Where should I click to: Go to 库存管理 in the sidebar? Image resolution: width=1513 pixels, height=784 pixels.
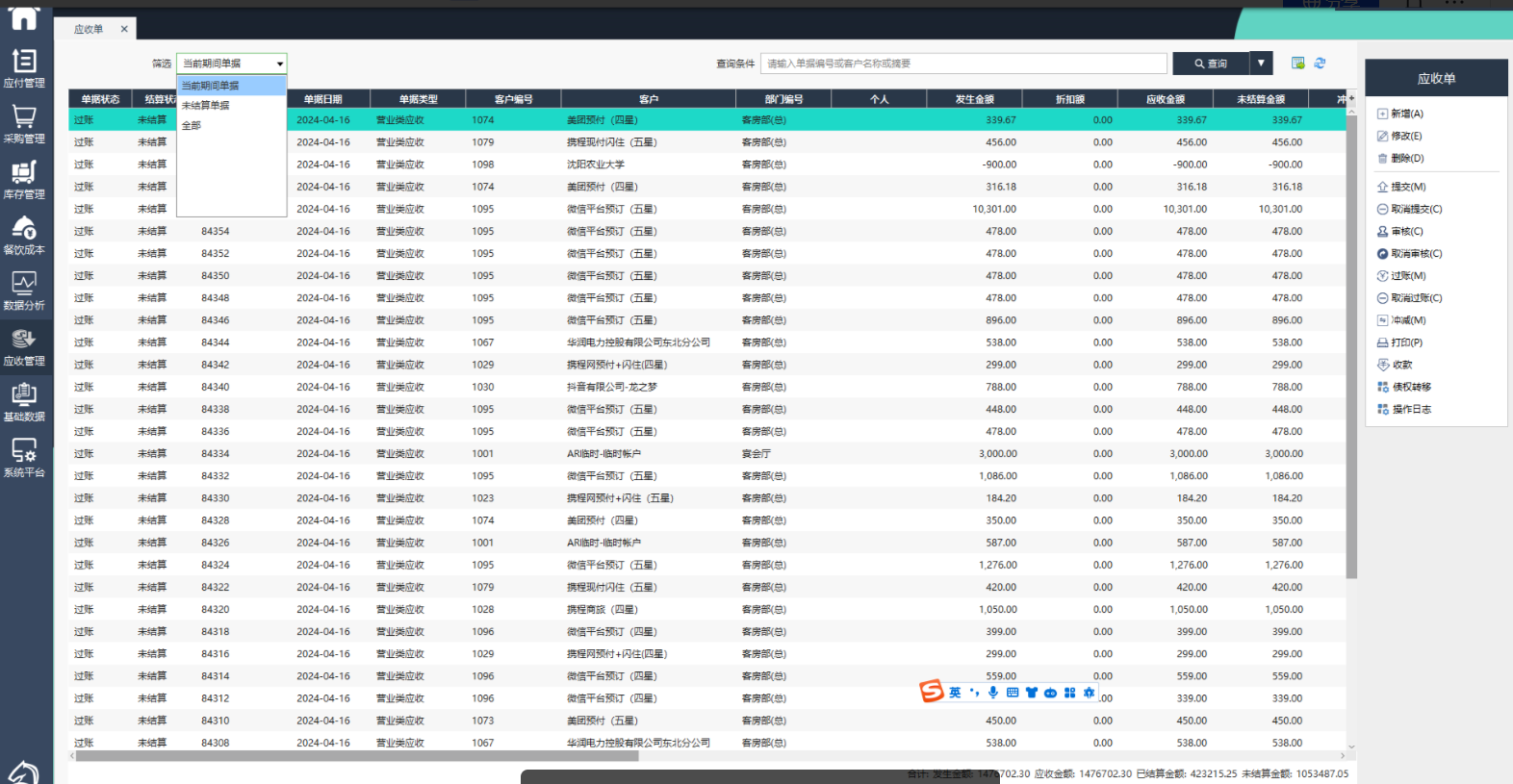coord(24,180)
